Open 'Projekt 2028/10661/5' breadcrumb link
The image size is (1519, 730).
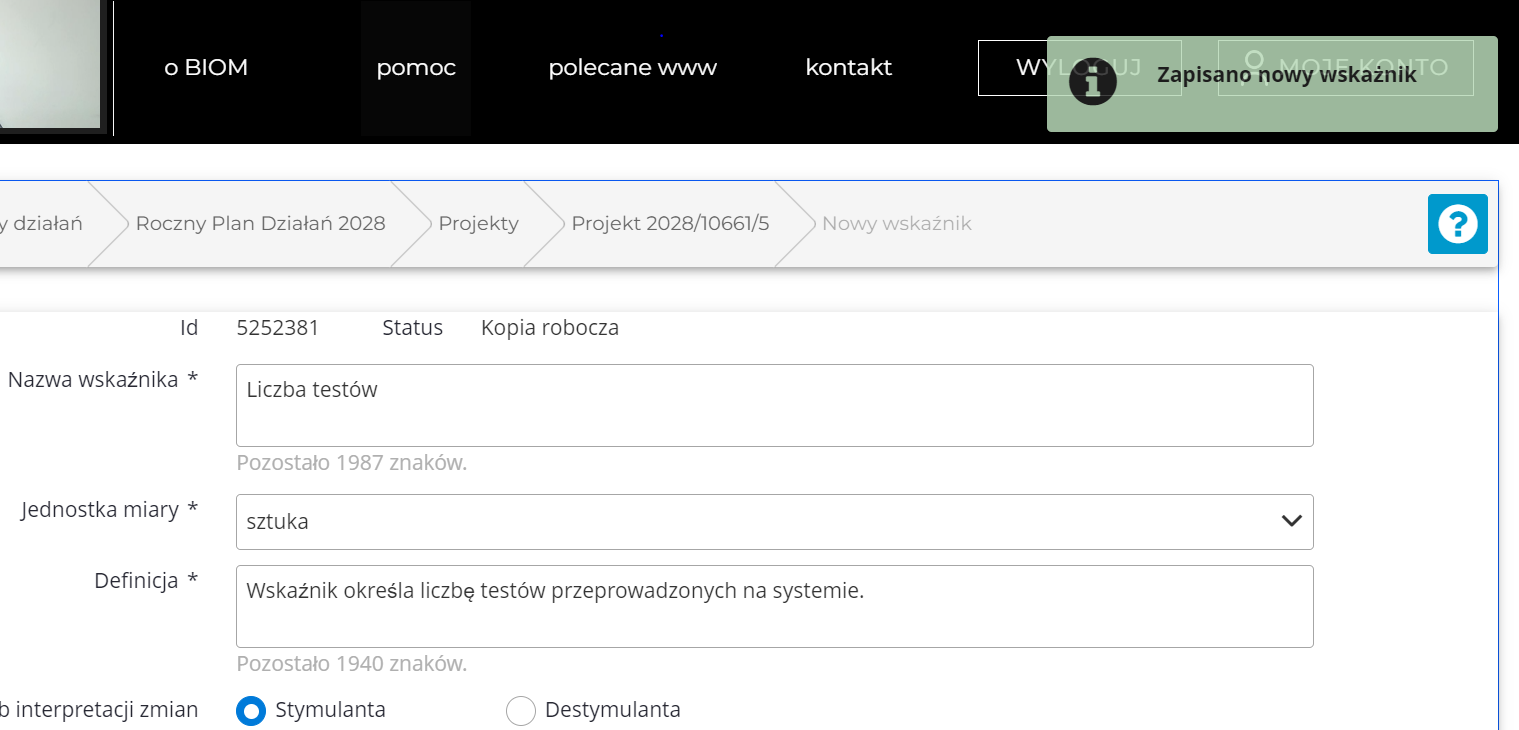tap(670, 223)
